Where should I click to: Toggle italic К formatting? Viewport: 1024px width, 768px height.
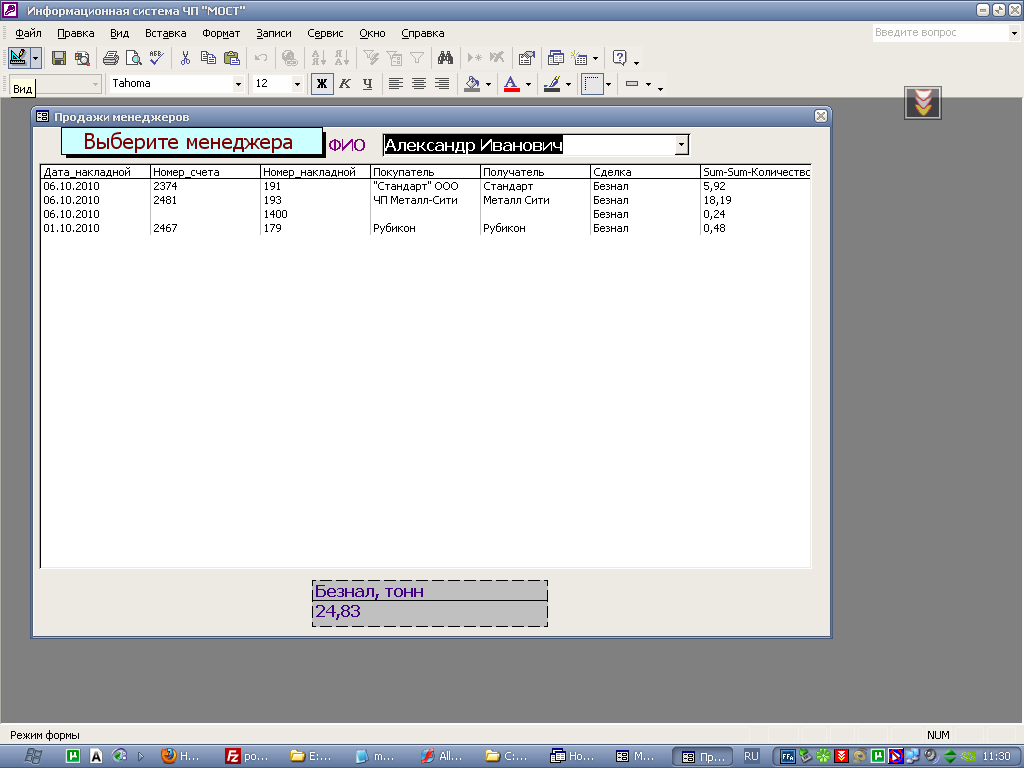(x=345, y=84)
